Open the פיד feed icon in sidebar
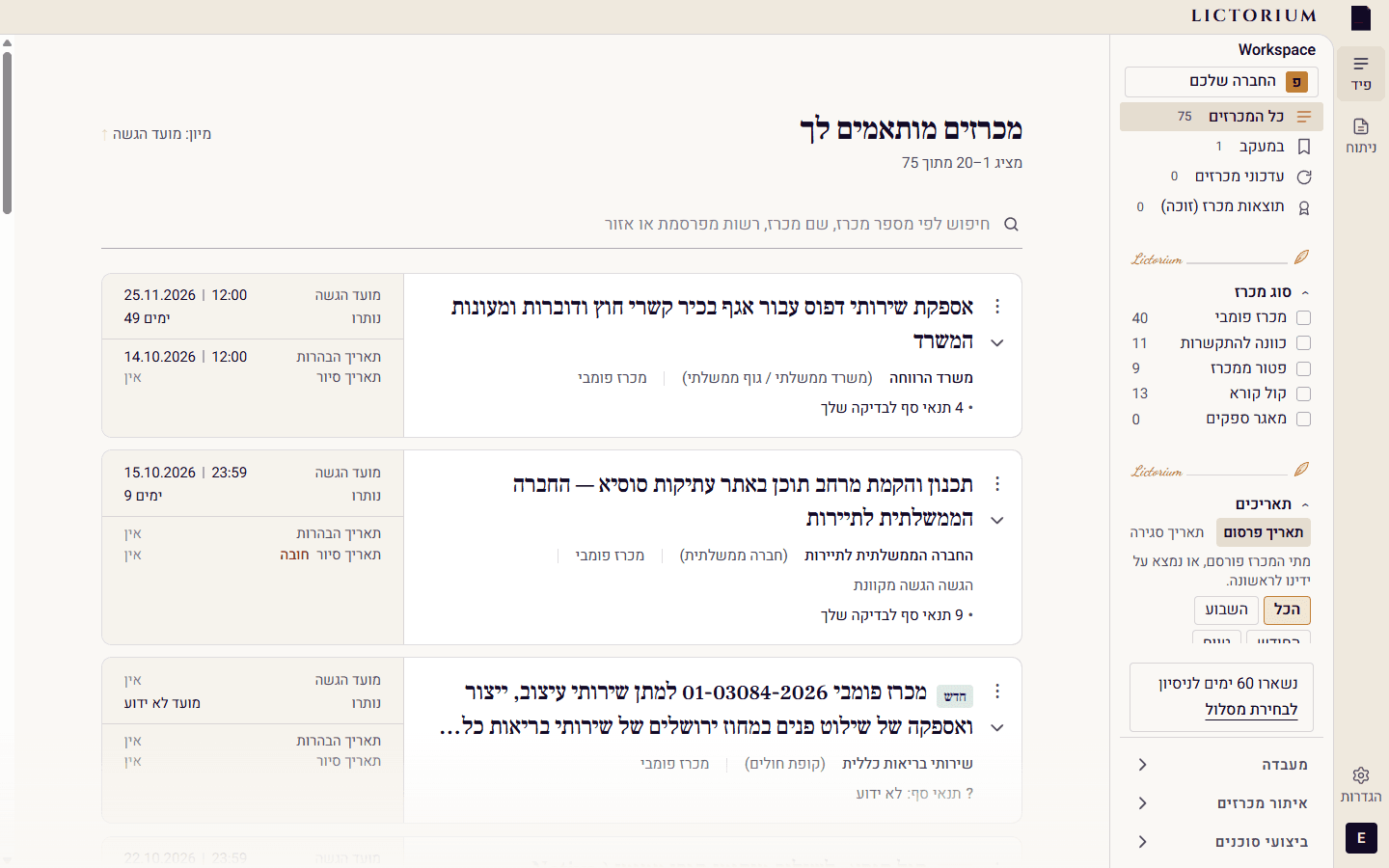The image size is (1389, 868). point(1361,73)
